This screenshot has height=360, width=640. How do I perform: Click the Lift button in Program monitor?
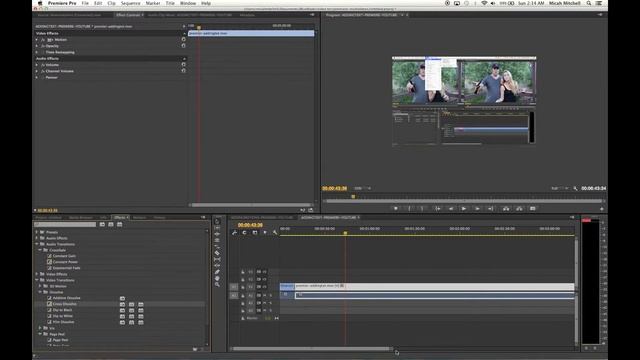coord(506,209)
